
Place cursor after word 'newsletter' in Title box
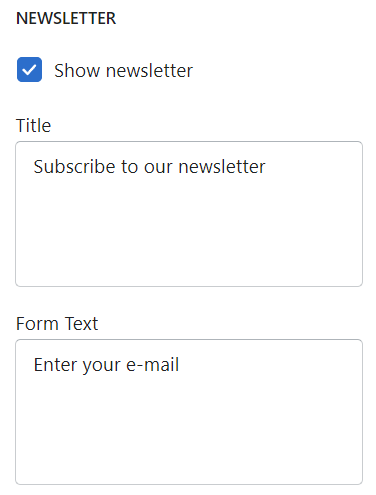tap(266, 166)
